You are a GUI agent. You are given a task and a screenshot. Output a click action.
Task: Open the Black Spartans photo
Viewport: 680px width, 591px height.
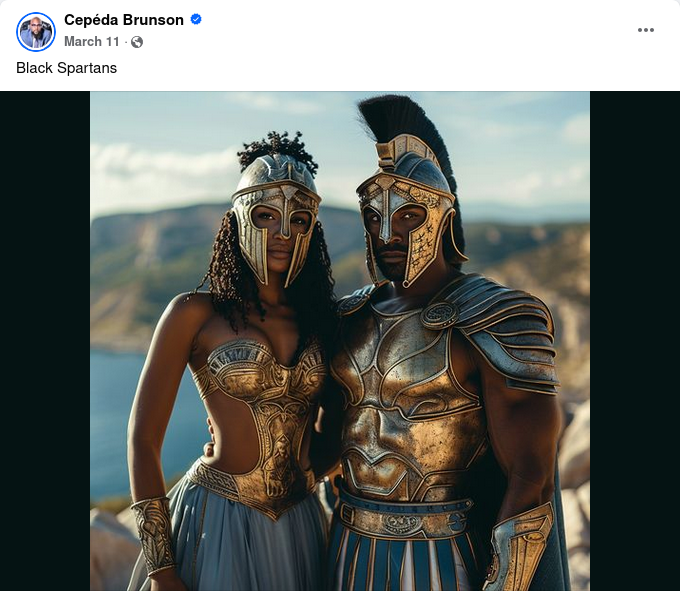pyautogui.click(x=340, y=341)
